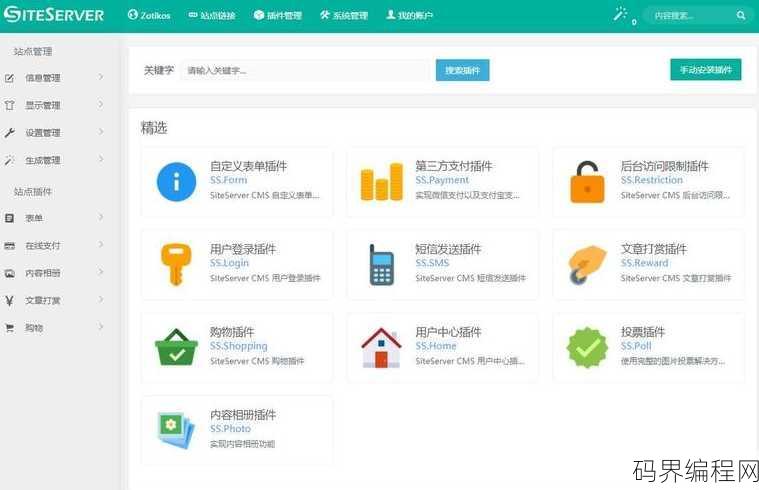Image resolution: width=759 pixels, height=490 pixels.
Task: Click the 投票插件 title text
Action: (643, 332)
